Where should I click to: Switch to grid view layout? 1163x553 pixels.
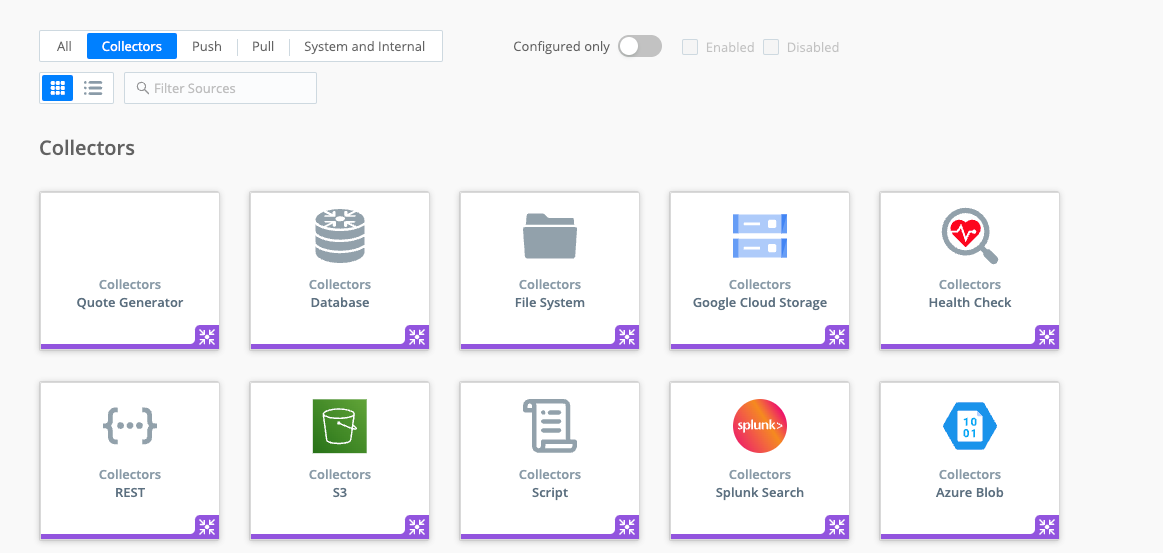click(57, 88)
